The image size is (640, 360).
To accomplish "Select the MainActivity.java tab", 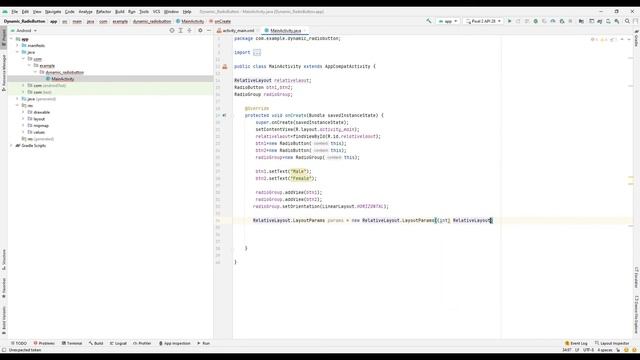I will [x=285, y=30].
